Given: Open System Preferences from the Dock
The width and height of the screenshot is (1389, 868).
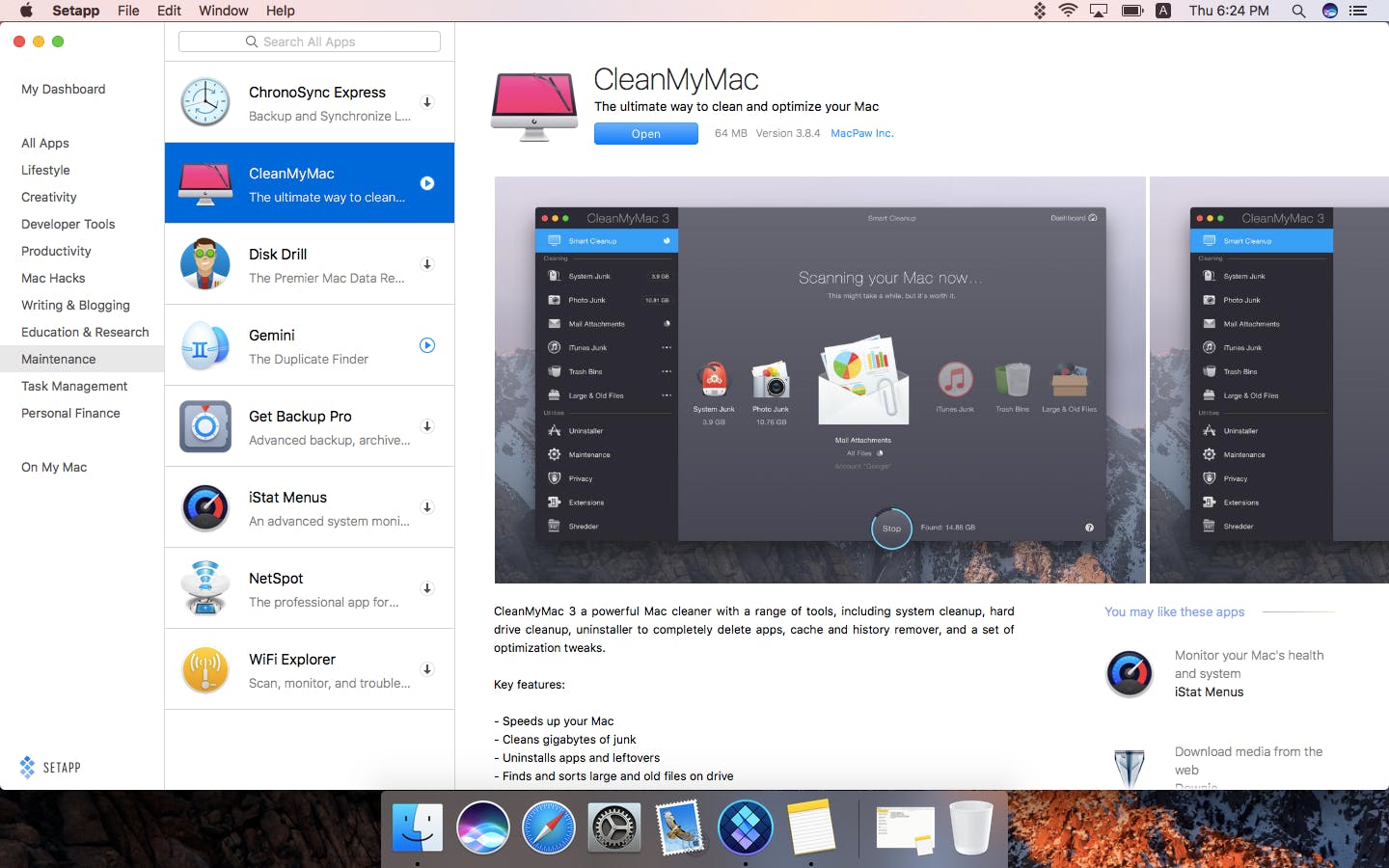Looking at the screenshot, I should point(613,827).
